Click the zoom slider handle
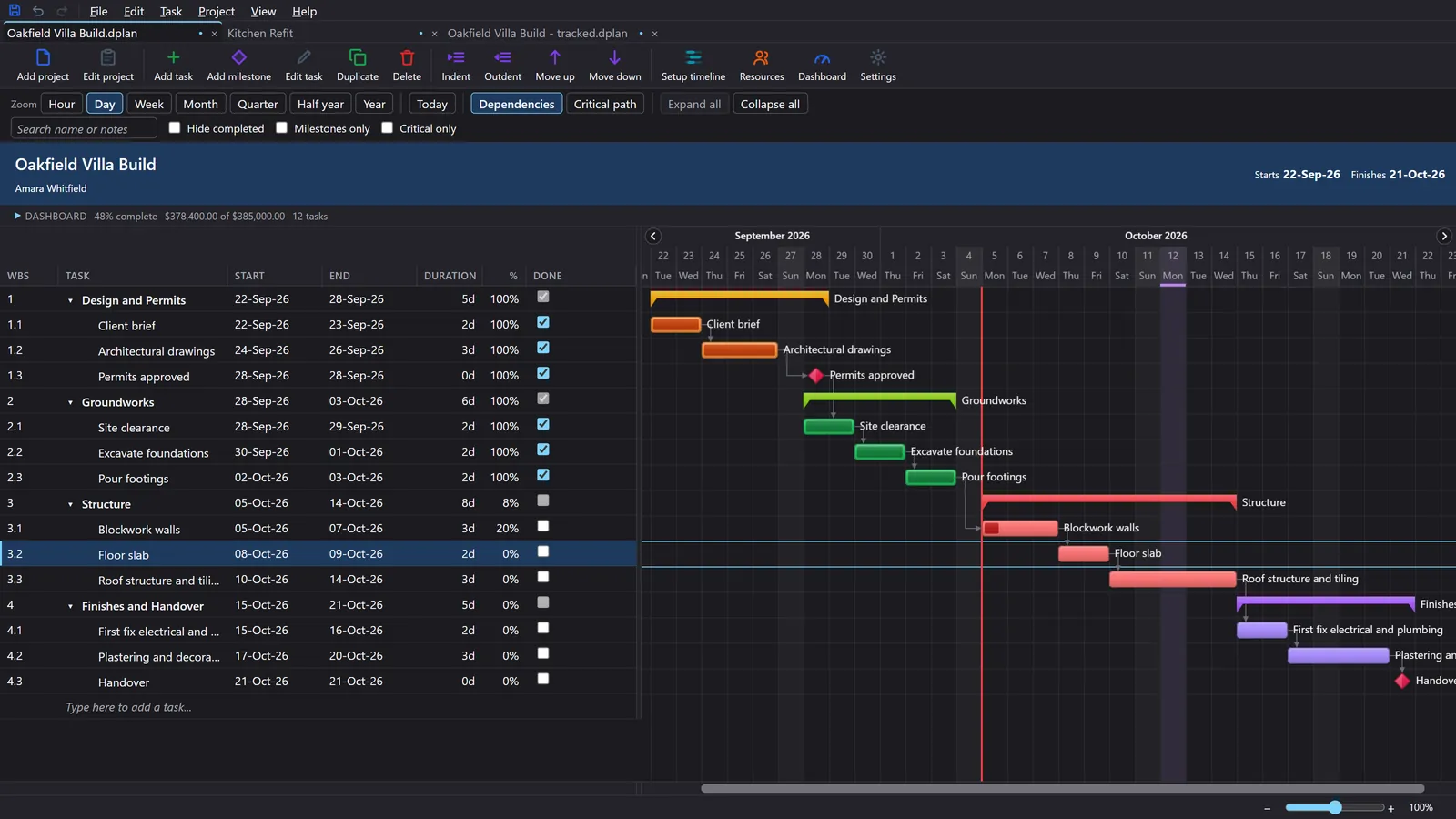This screenshot has height=819, width=1456. (1335, 807)
